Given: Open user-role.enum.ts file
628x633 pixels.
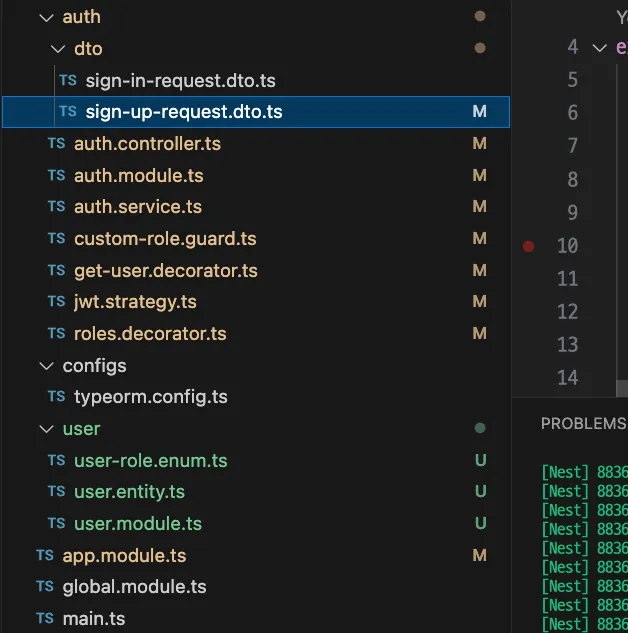Looking at the screenshot, I should [x=150, y=461].
